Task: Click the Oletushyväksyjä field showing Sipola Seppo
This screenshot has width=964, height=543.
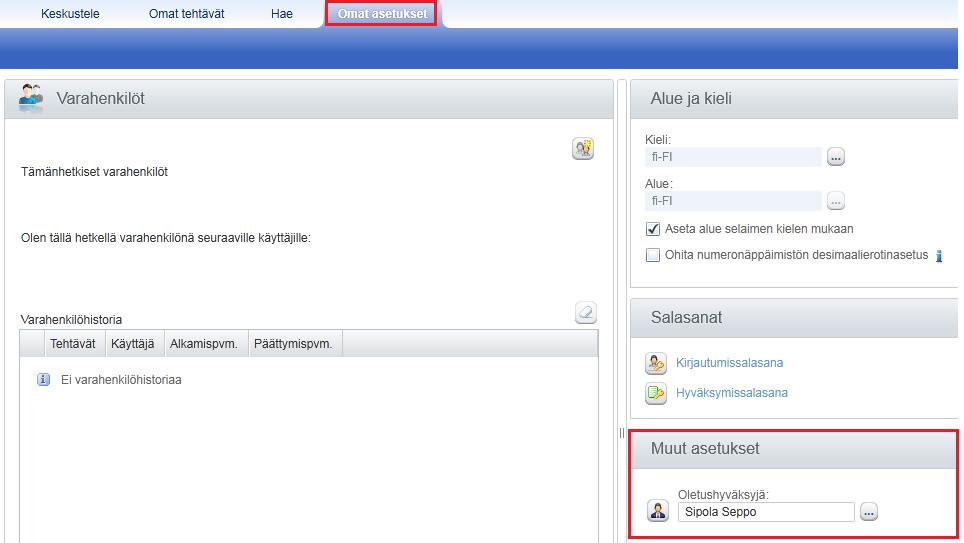Action: (766, 512)
